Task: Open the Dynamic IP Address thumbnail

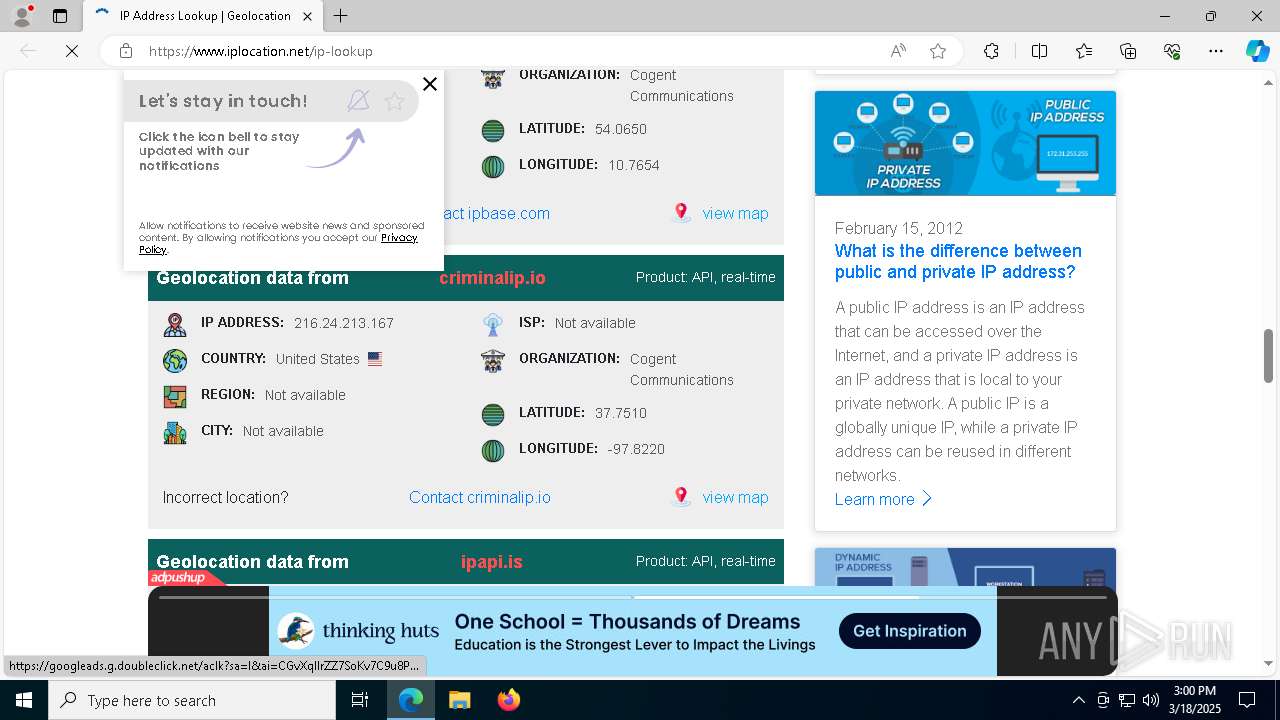Action: [965, 567]
